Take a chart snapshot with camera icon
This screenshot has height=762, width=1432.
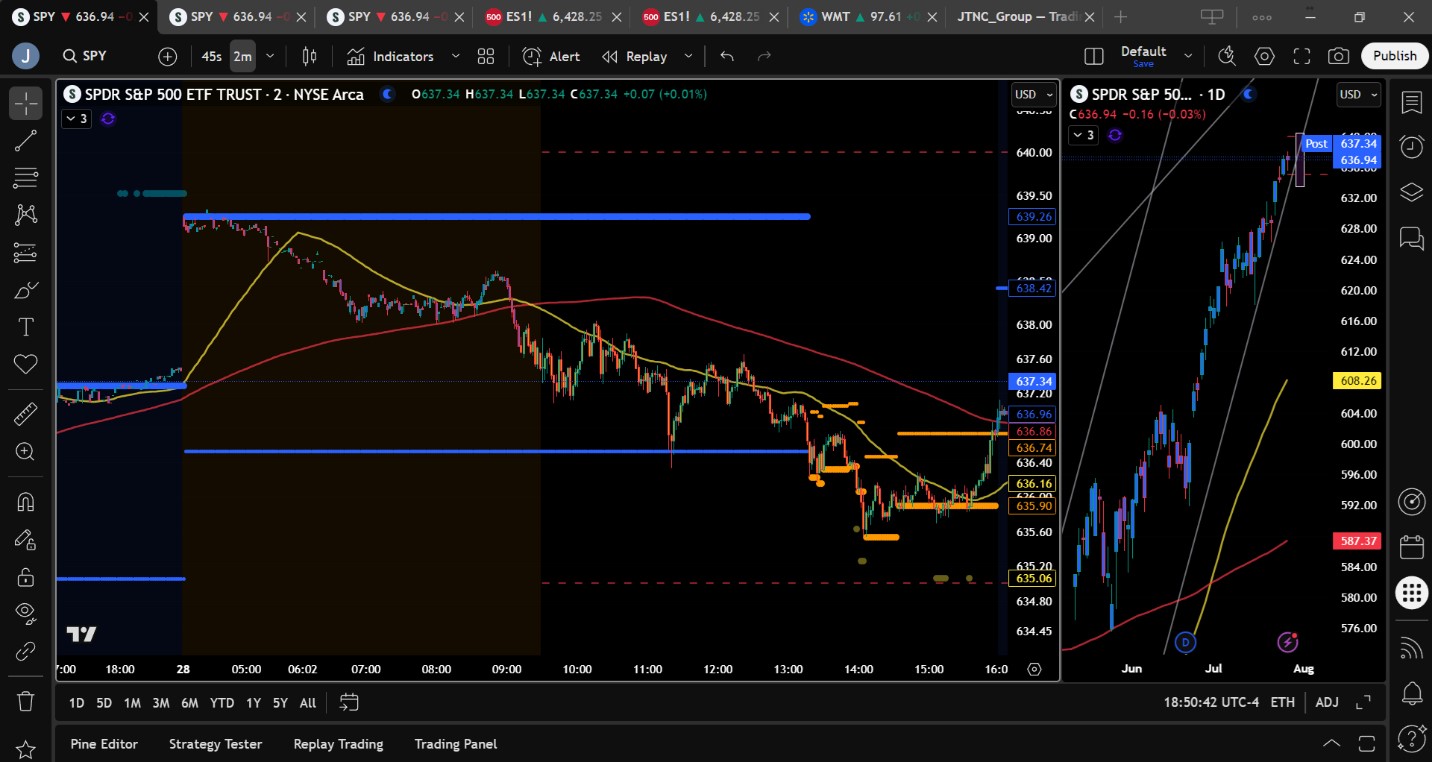1338,57
